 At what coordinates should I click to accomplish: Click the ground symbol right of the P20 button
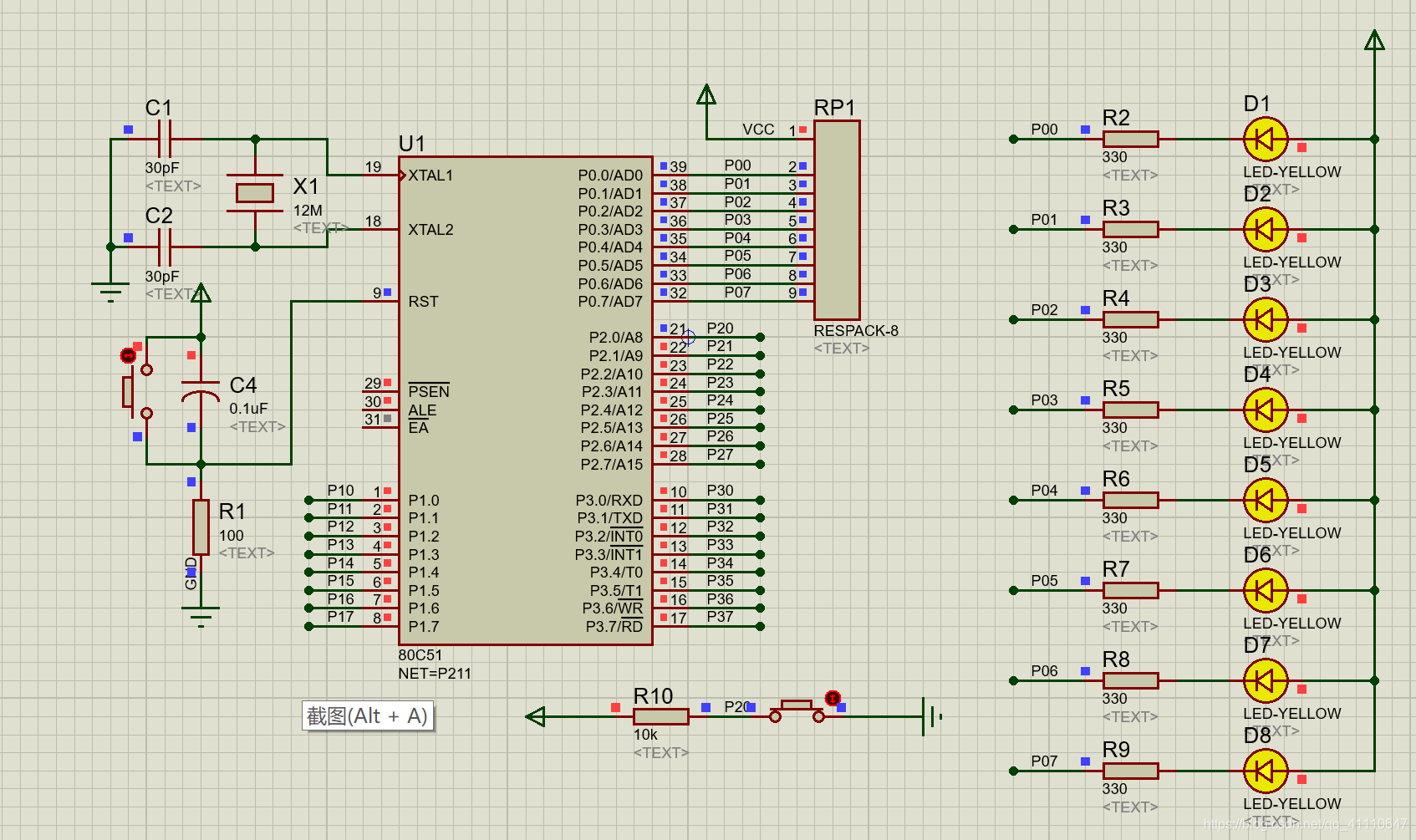pos(932,716)
